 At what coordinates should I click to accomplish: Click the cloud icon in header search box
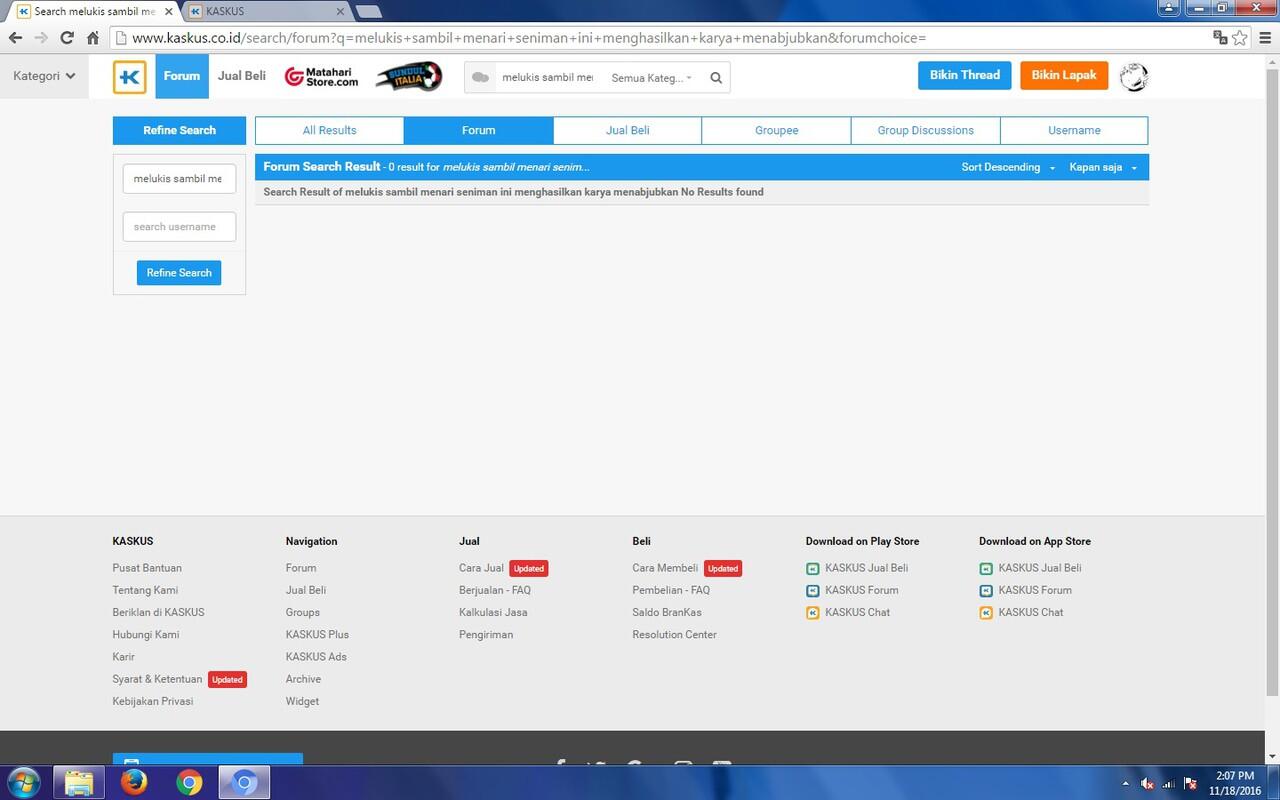[481, 77]
